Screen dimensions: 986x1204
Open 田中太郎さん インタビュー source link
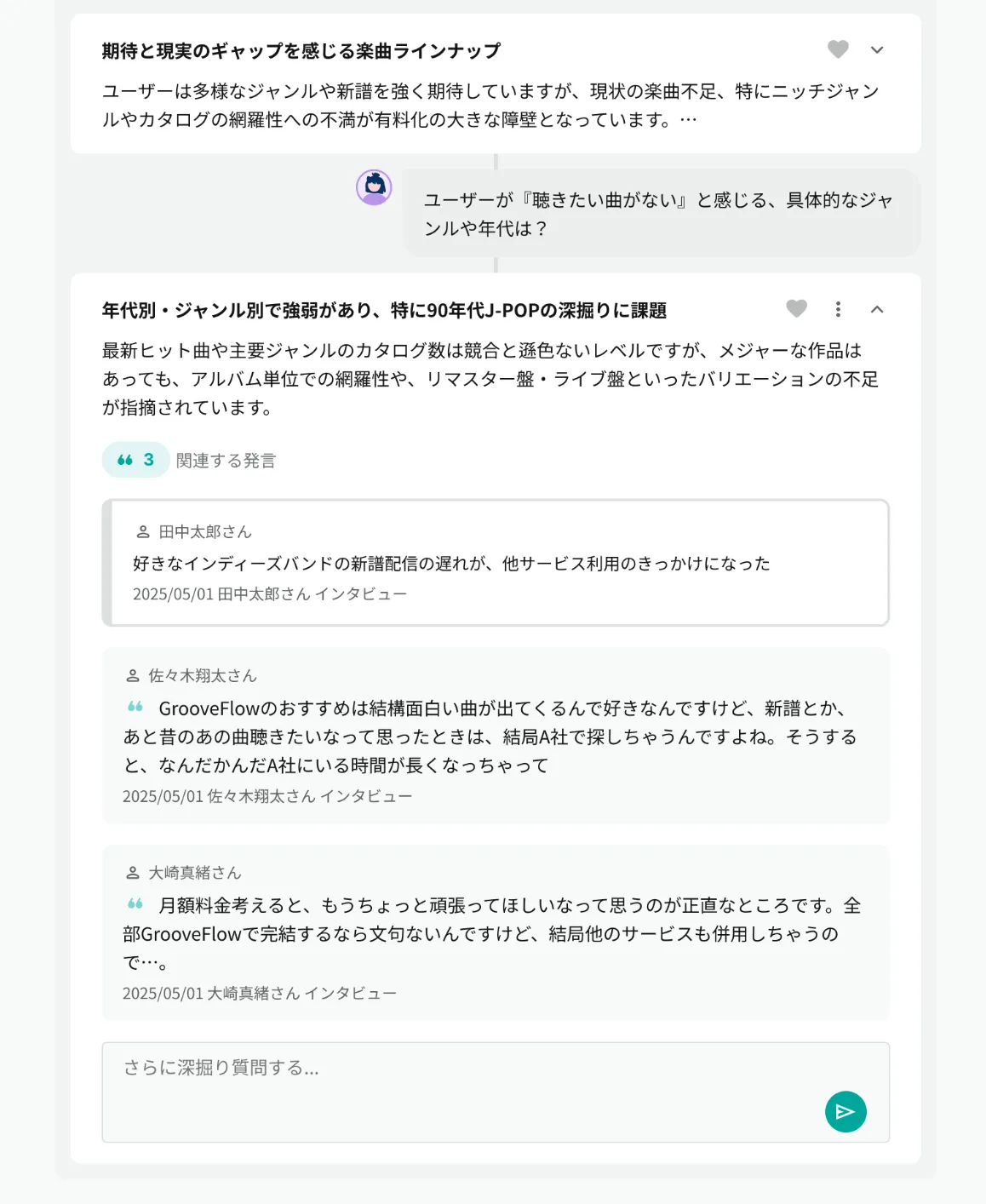pos(270,594)
